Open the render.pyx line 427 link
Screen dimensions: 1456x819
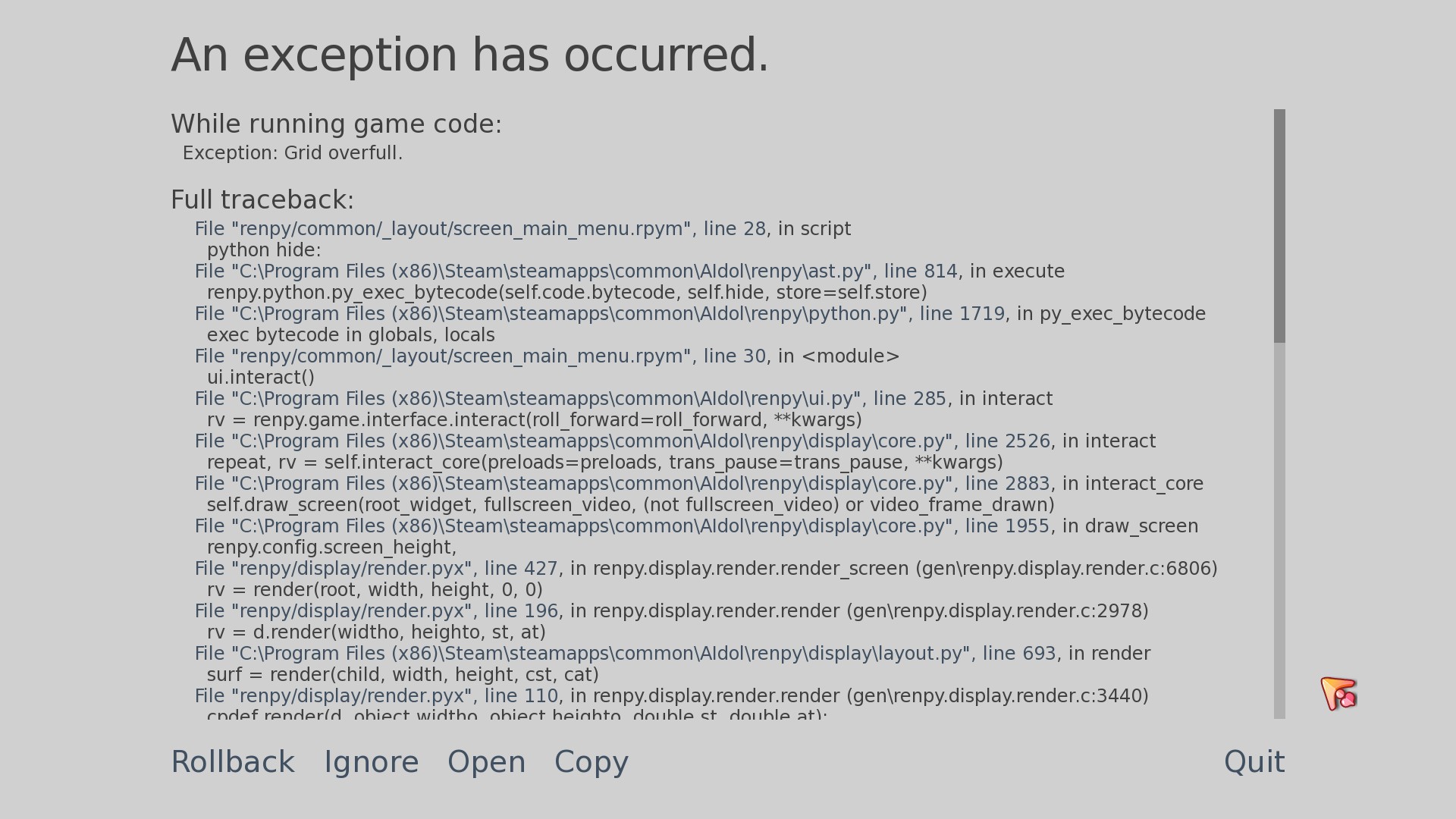click(376, 569)
